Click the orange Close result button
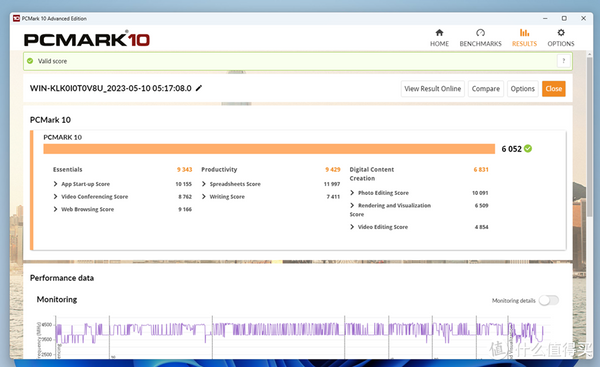This screenshot has height=367, width=600. coord(554,89)
